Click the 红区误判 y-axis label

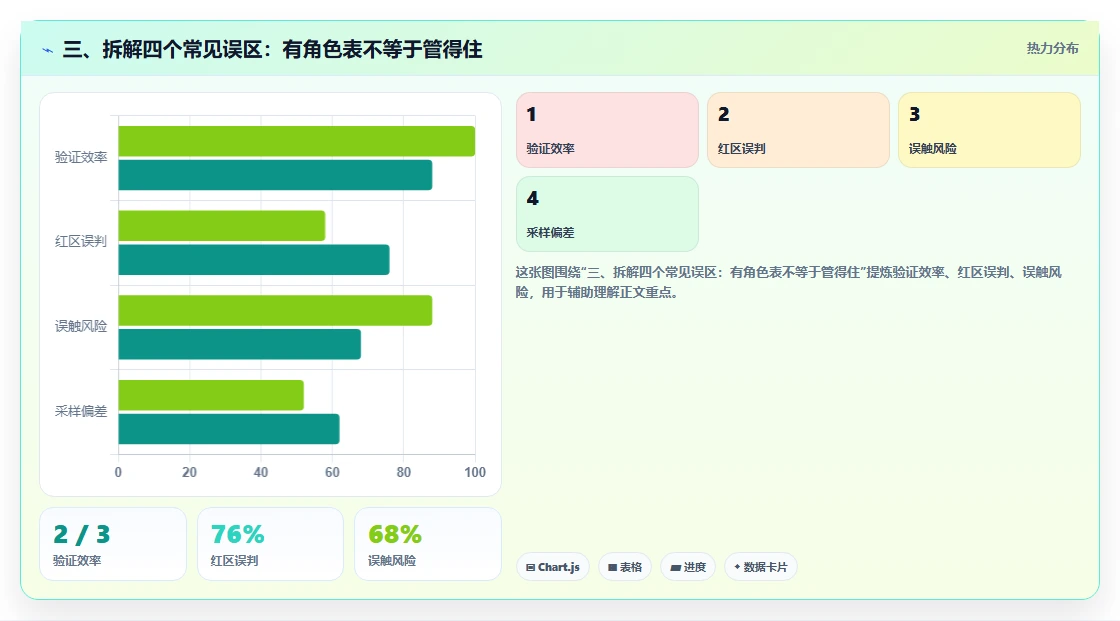coord(81,242)
